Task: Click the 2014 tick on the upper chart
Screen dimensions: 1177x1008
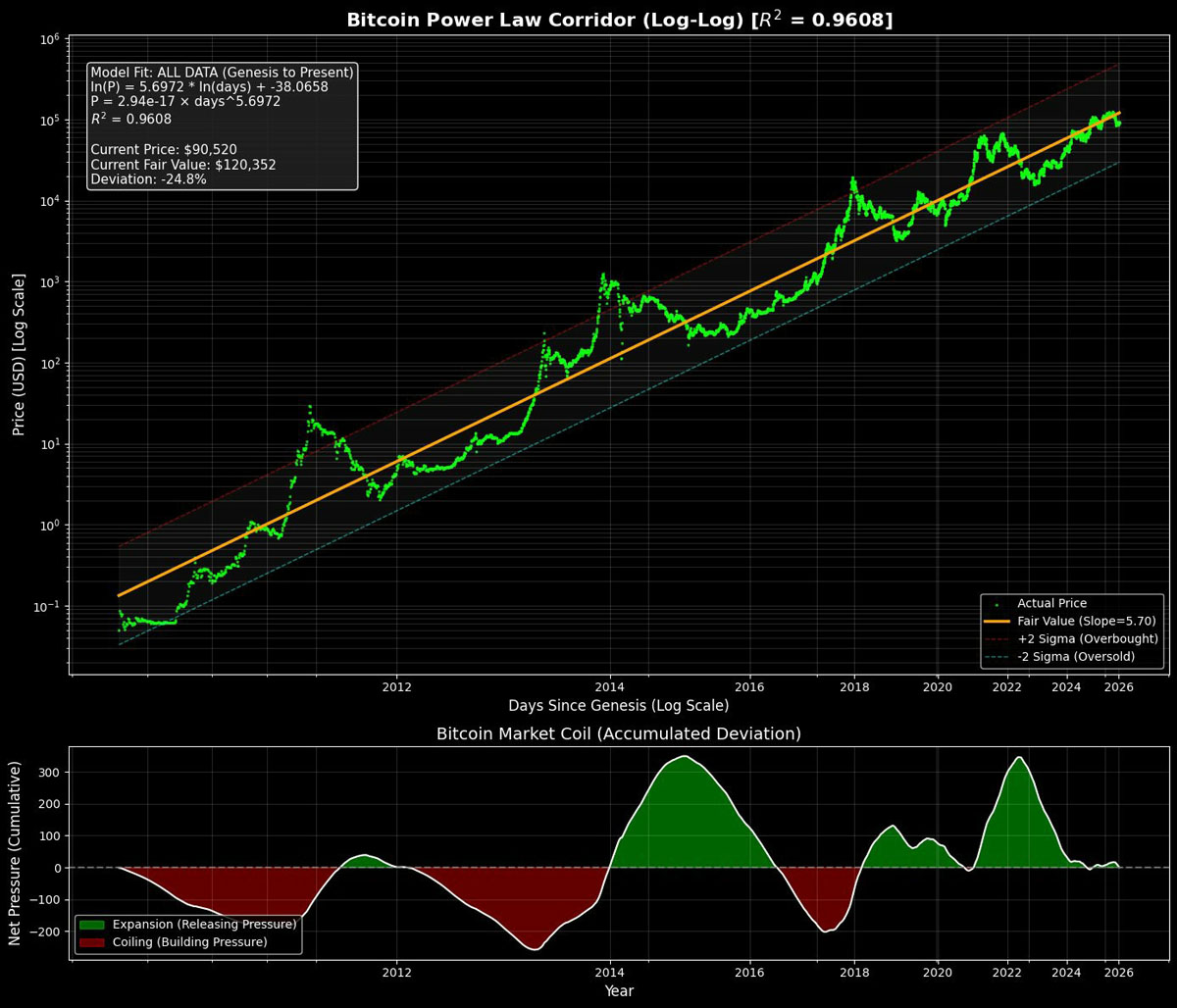Action: tap(610, 686)
